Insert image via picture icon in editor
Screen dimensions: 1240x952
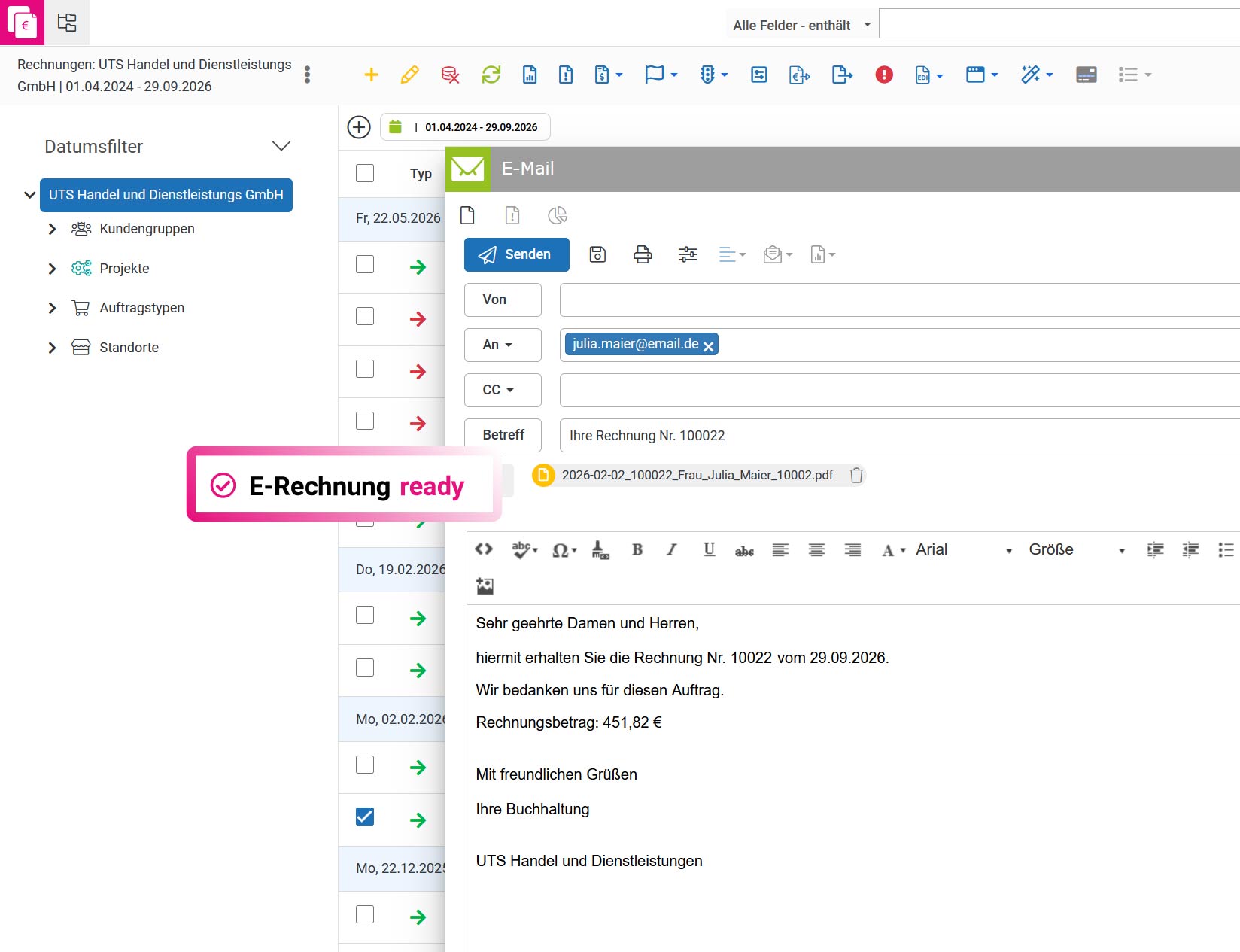485,585
